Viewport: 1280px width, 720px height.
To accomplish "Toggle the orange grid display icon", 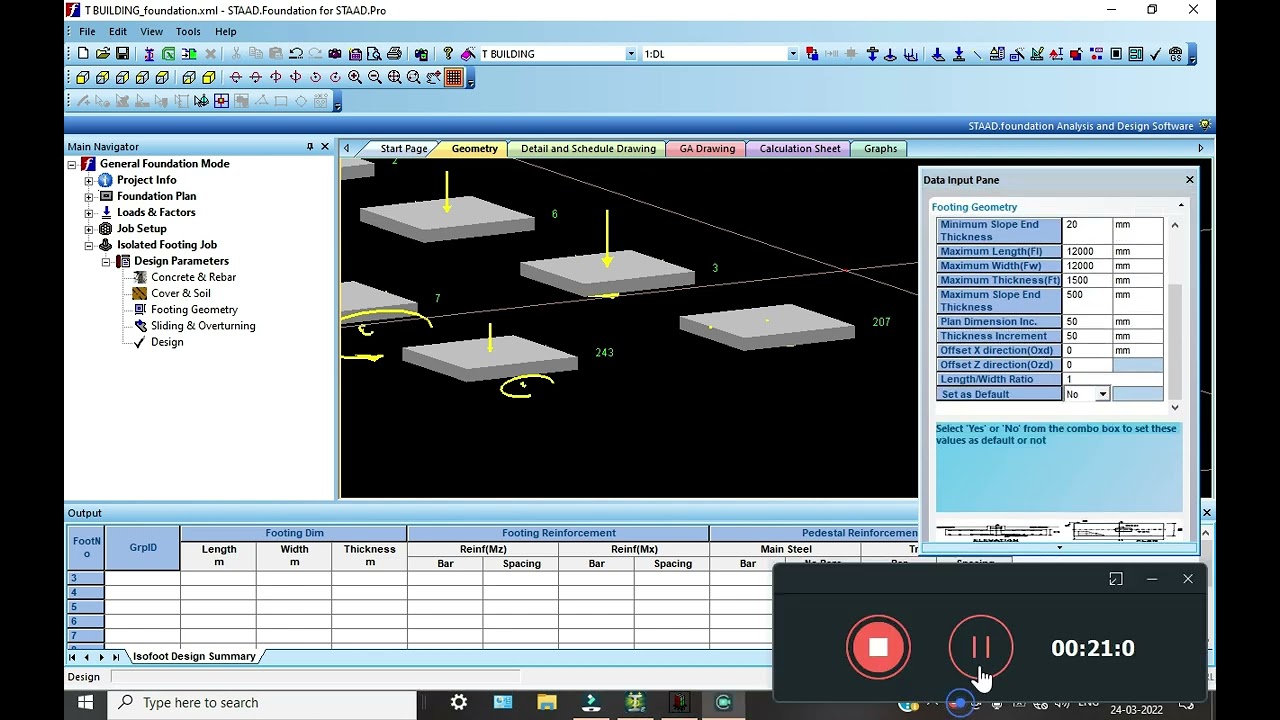I will (x=454, y=77).
